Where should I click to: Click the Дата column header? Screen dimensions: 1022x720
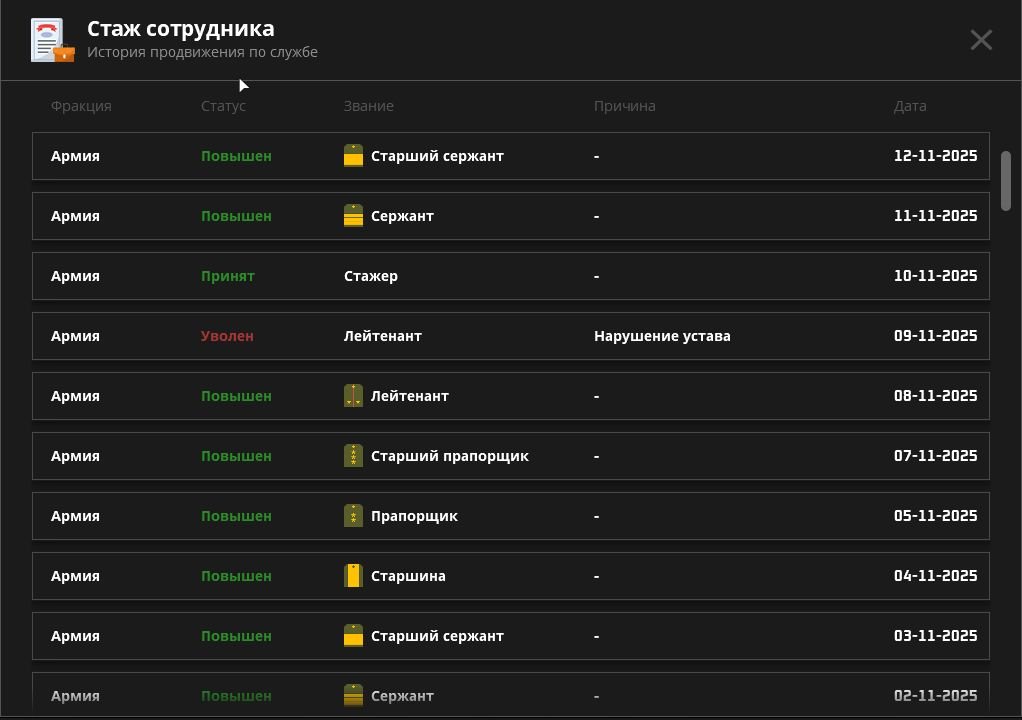(911, 106)
